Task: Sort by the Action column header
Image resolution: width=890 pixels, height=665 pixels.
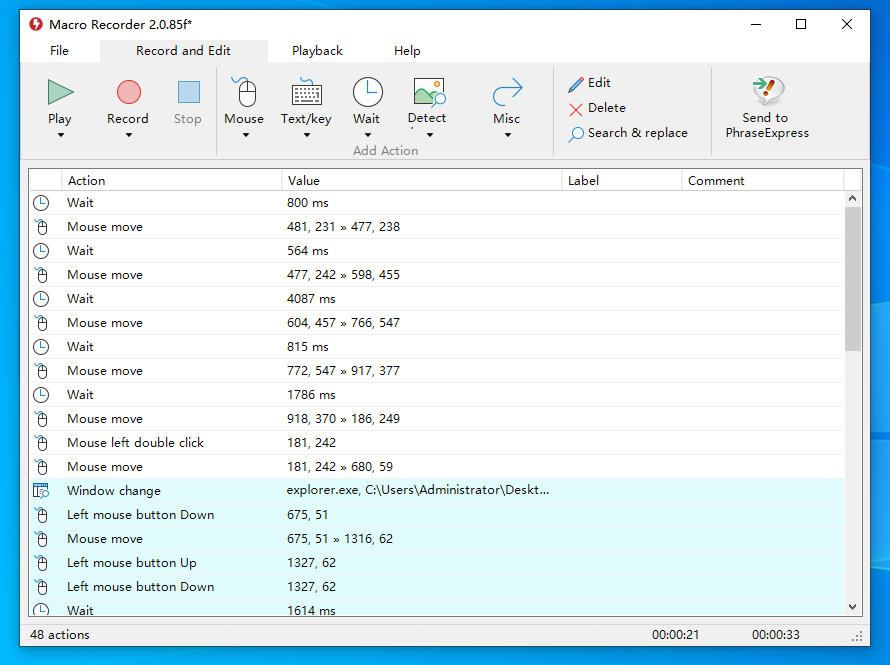Action: coord(171,180)
